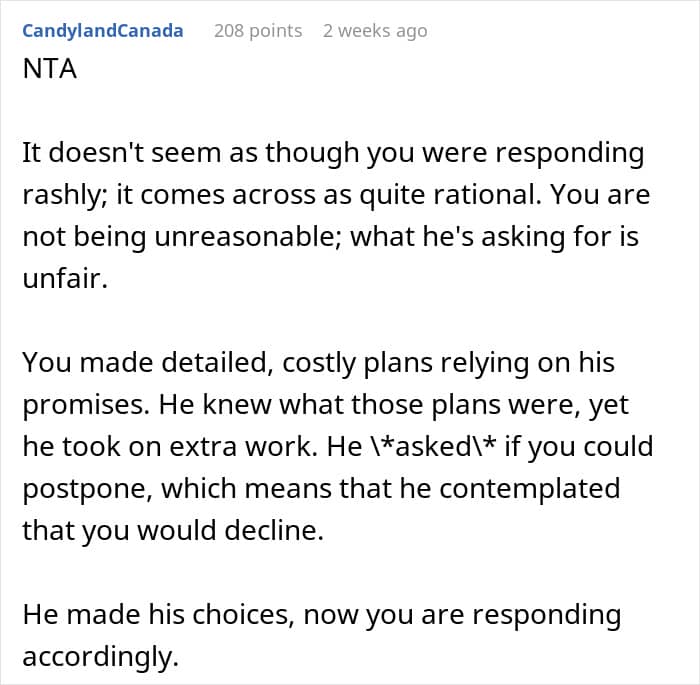The height and width of the screenshot is (685, 700).
Task: Open the CandylandCanada user profile link
Action: click(103, 31)
